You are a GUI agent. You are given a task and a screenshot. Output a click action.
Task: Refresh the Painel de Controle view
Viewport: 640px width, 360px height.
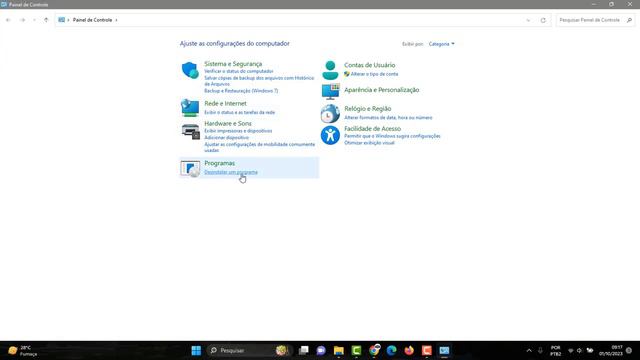tap(543, 20)
